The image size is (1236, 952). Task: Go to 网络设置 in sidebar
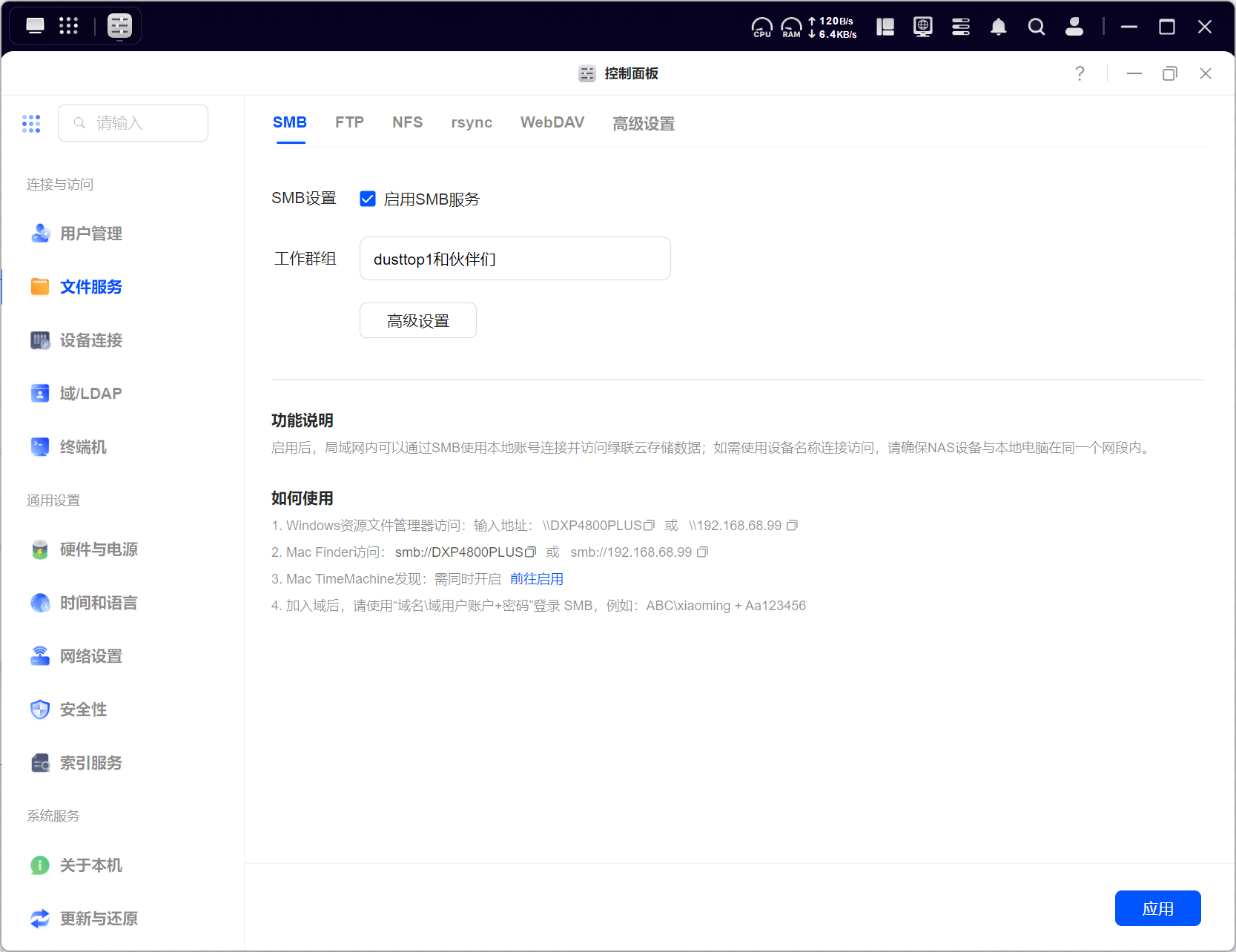[90, 656]
